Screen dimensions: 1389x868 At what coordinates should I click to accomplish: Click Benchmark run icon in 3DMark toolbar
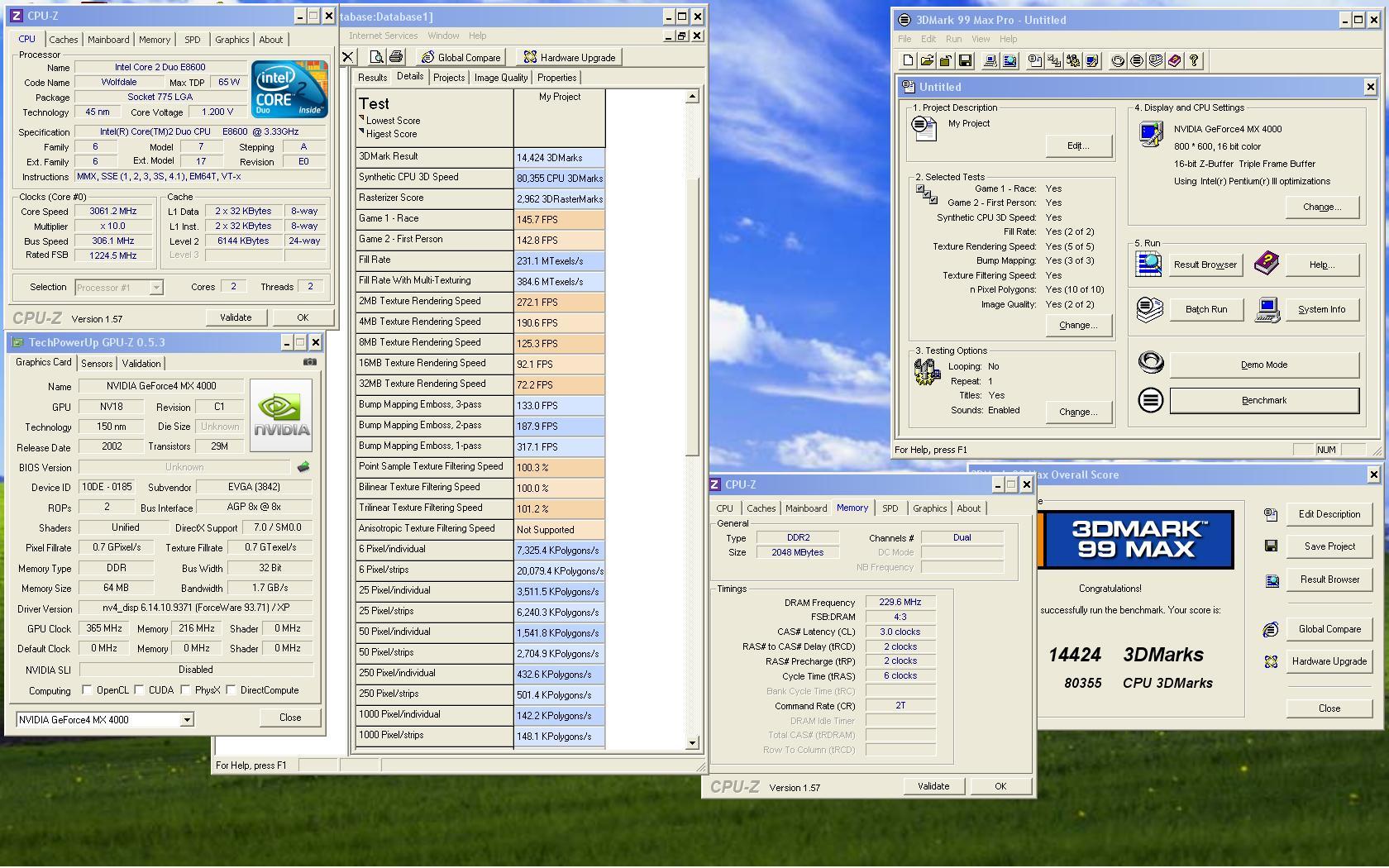(x=1137, y=60)
